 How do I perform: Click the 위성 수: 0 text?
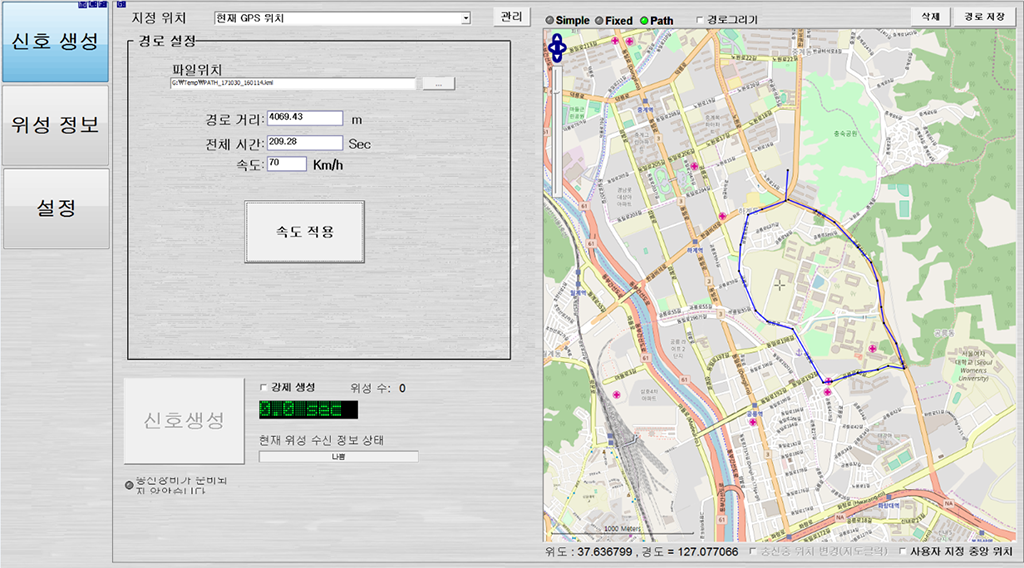pos(377,388)
